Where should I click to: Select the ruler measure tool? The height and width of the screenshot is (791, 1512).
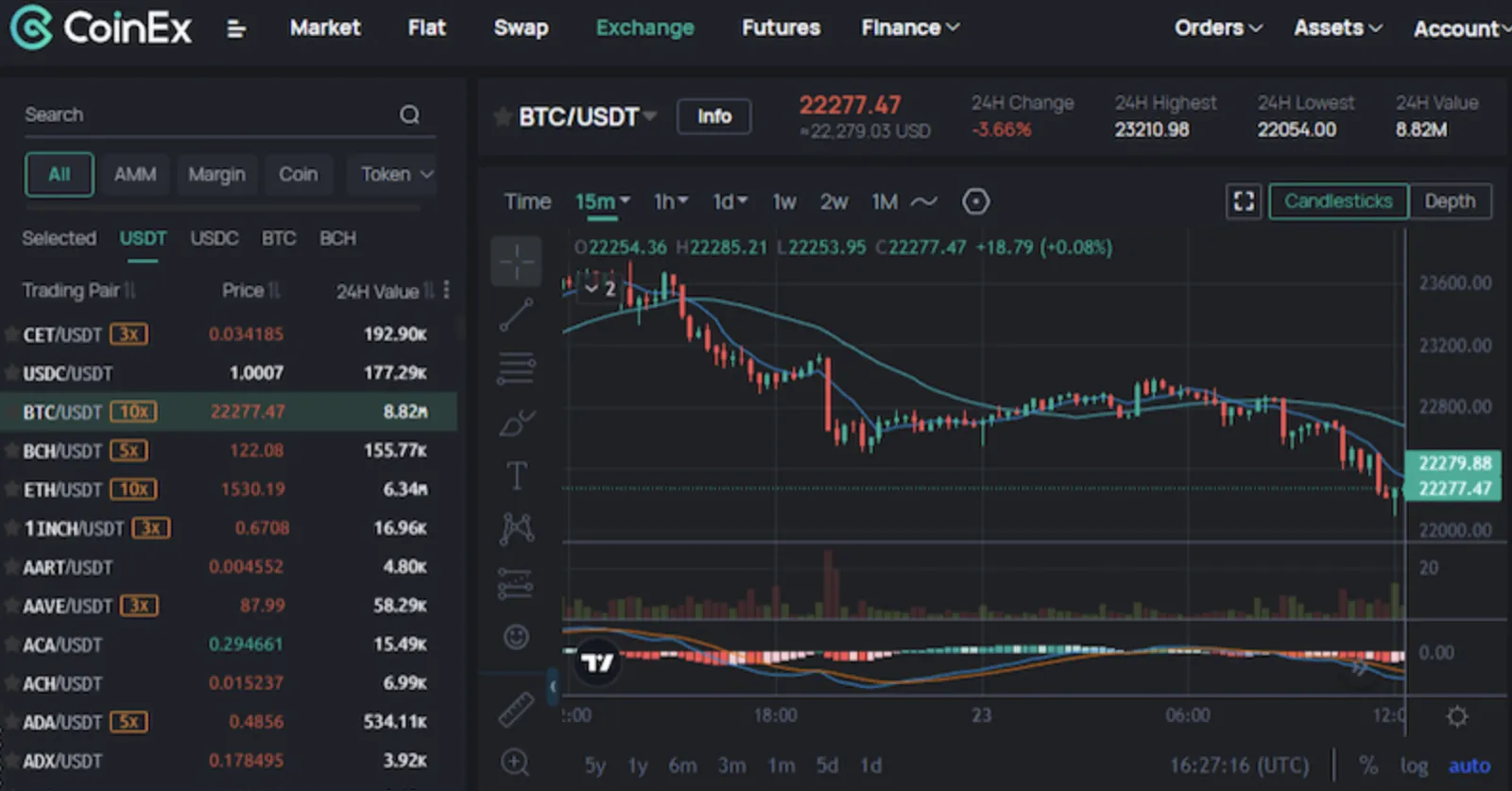pos(516,710)
